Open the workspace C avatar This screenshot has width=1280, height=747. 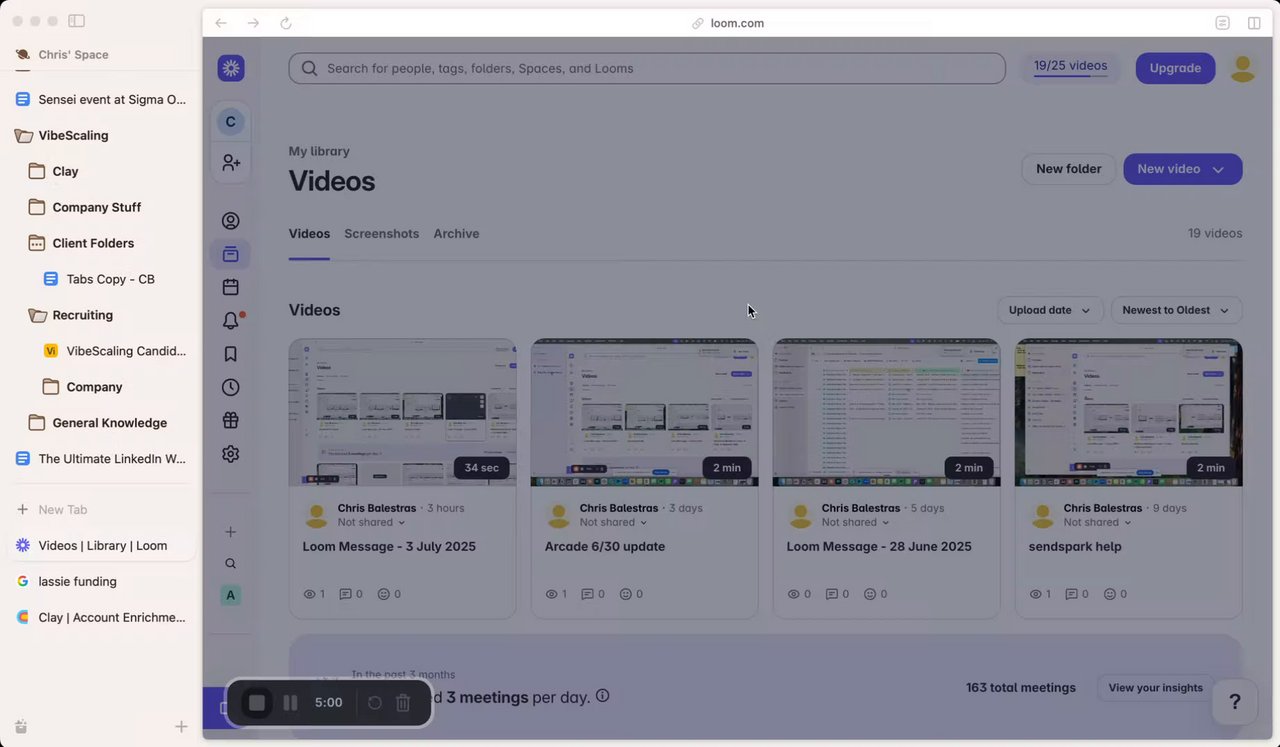click(x=230, y=122)
